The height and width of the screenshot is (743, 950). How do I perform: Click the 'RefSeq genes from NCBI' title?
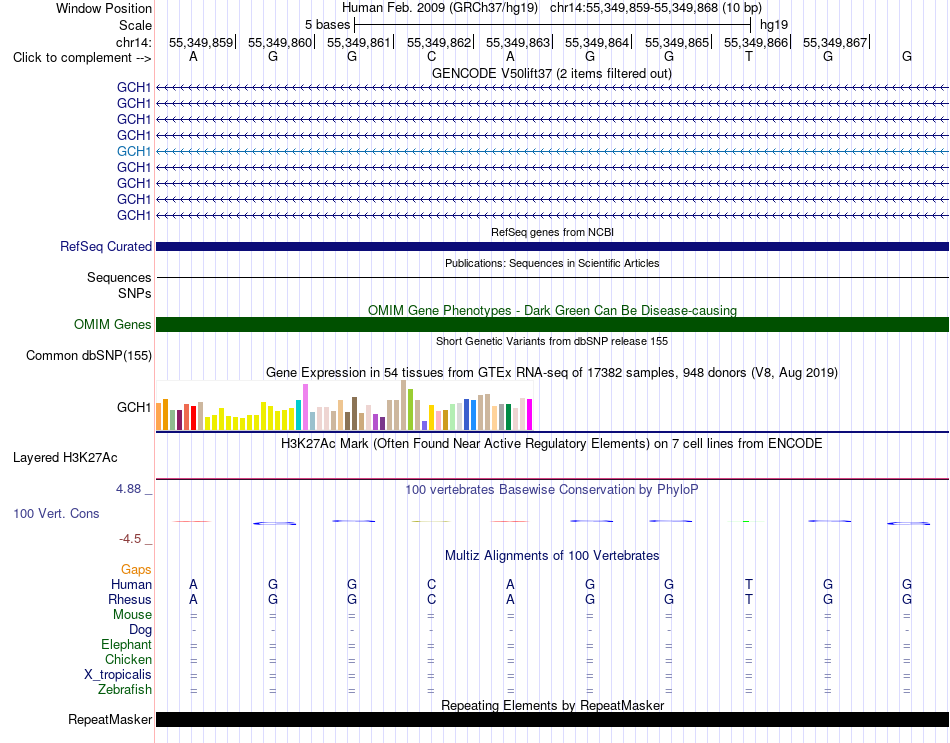[x=552, y=232]
